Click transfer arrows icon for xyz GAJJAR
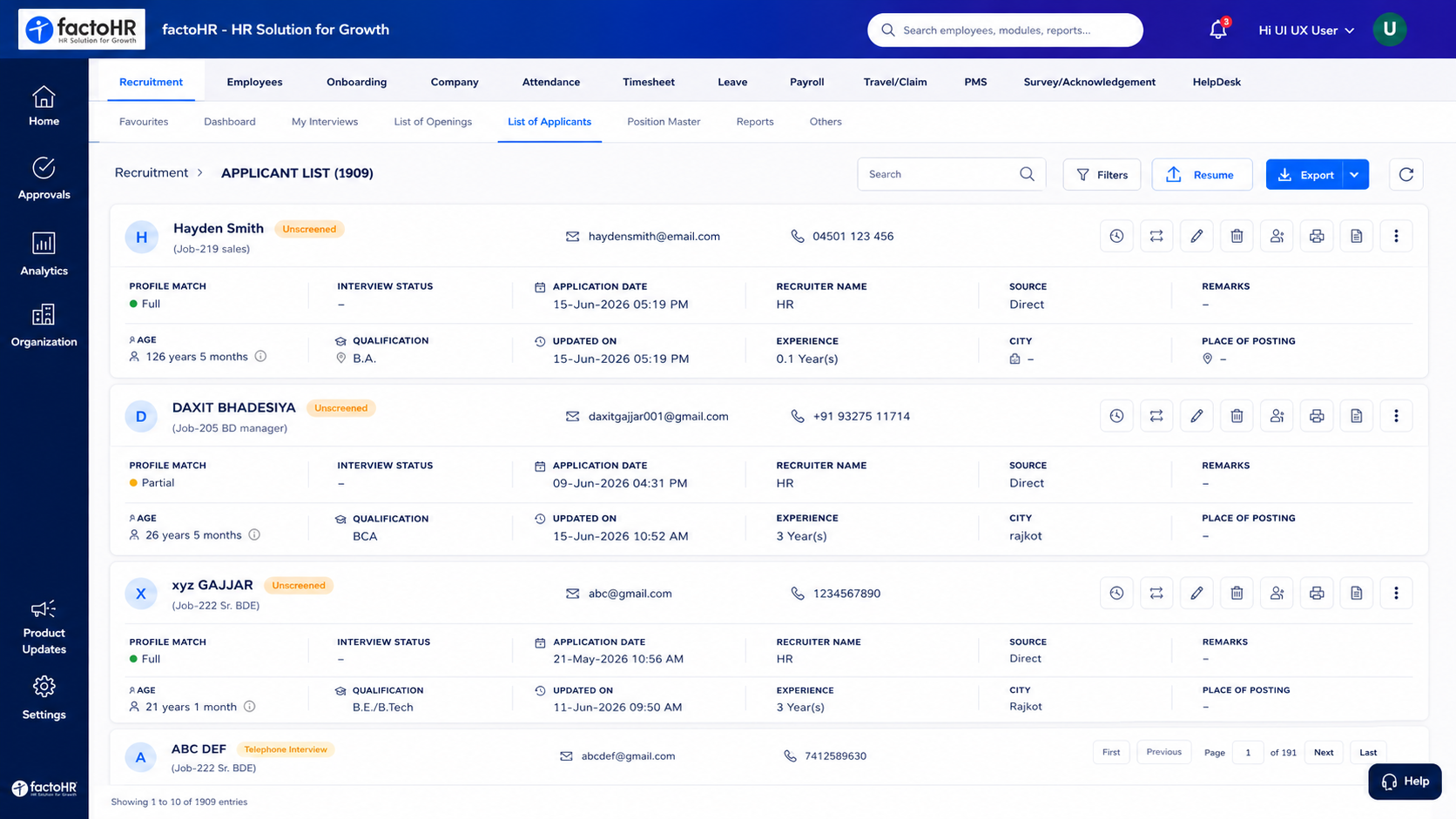Image resolution: width=1456 pixels, height=819 pixels. (1156, 593)
